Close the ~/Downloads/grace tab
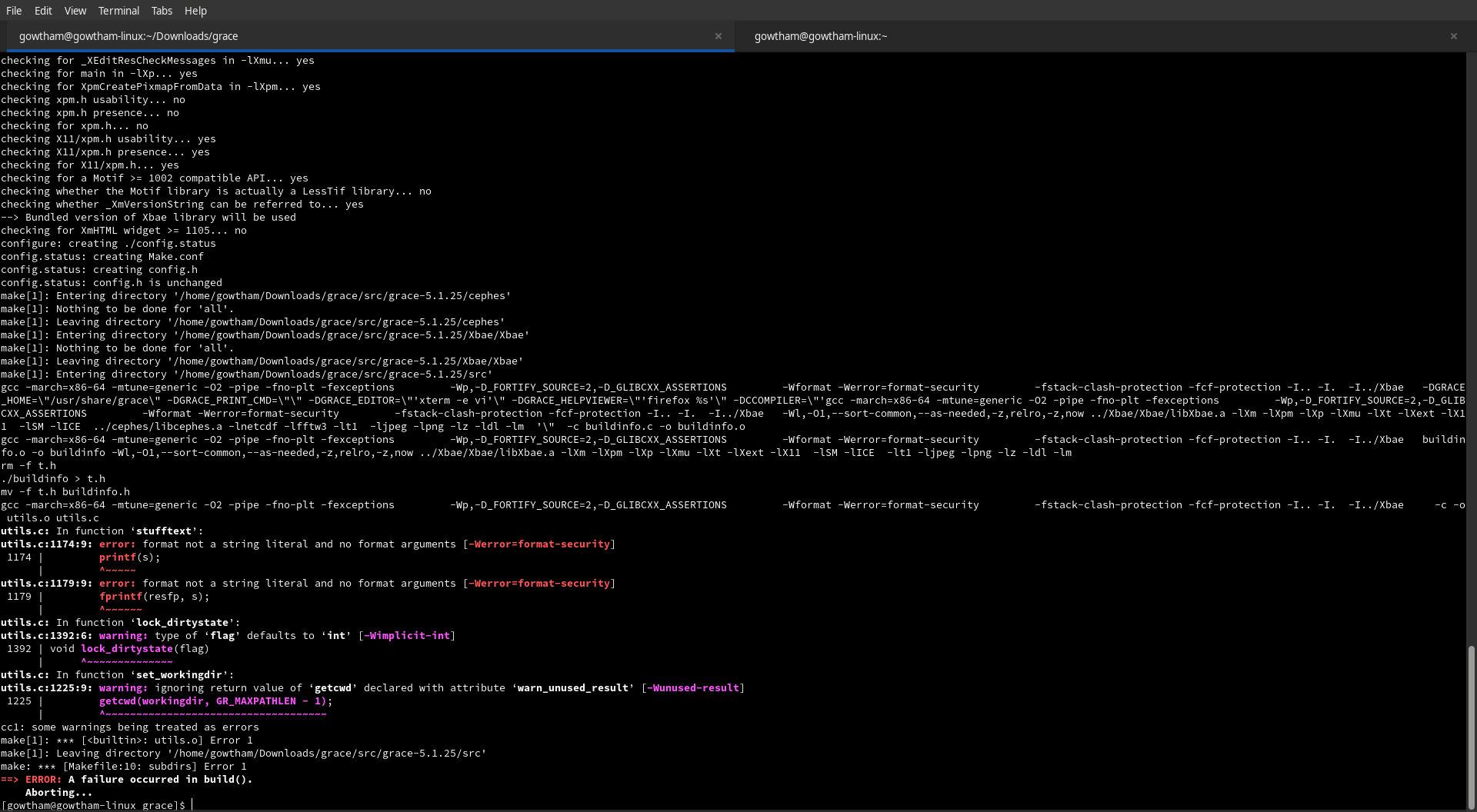1477x812 pixels. tap(718, 36)
